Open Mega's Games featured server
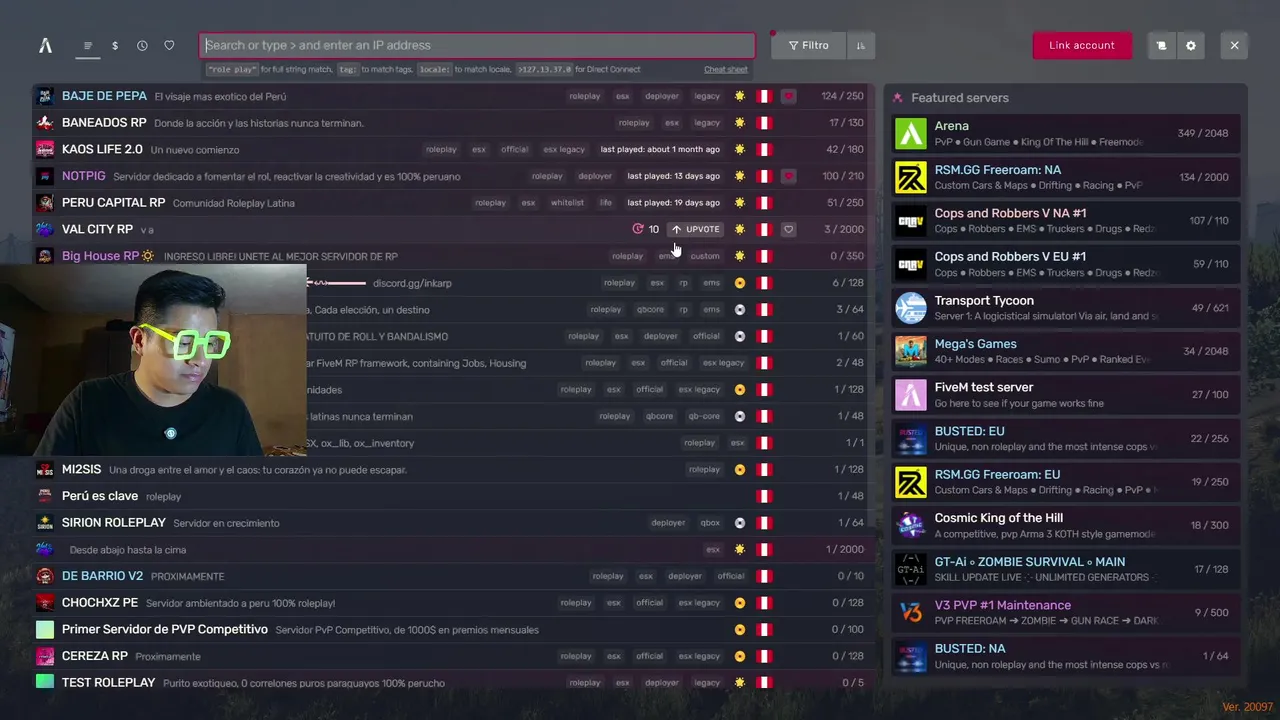Image resolution: width=1280 pixels, height=720 pixels. tap(1066, 351)
